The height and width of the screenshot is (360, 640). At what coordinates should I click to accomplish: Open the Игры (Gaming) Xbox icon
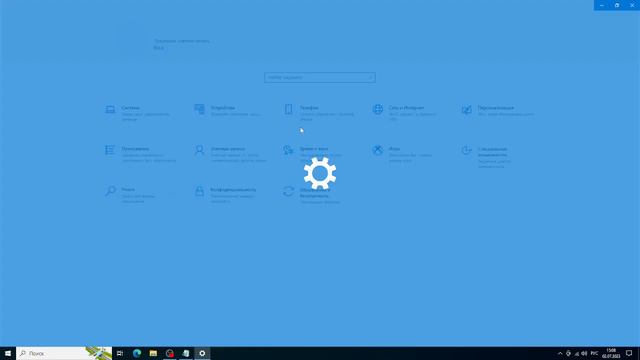click(x=378, y=150)
